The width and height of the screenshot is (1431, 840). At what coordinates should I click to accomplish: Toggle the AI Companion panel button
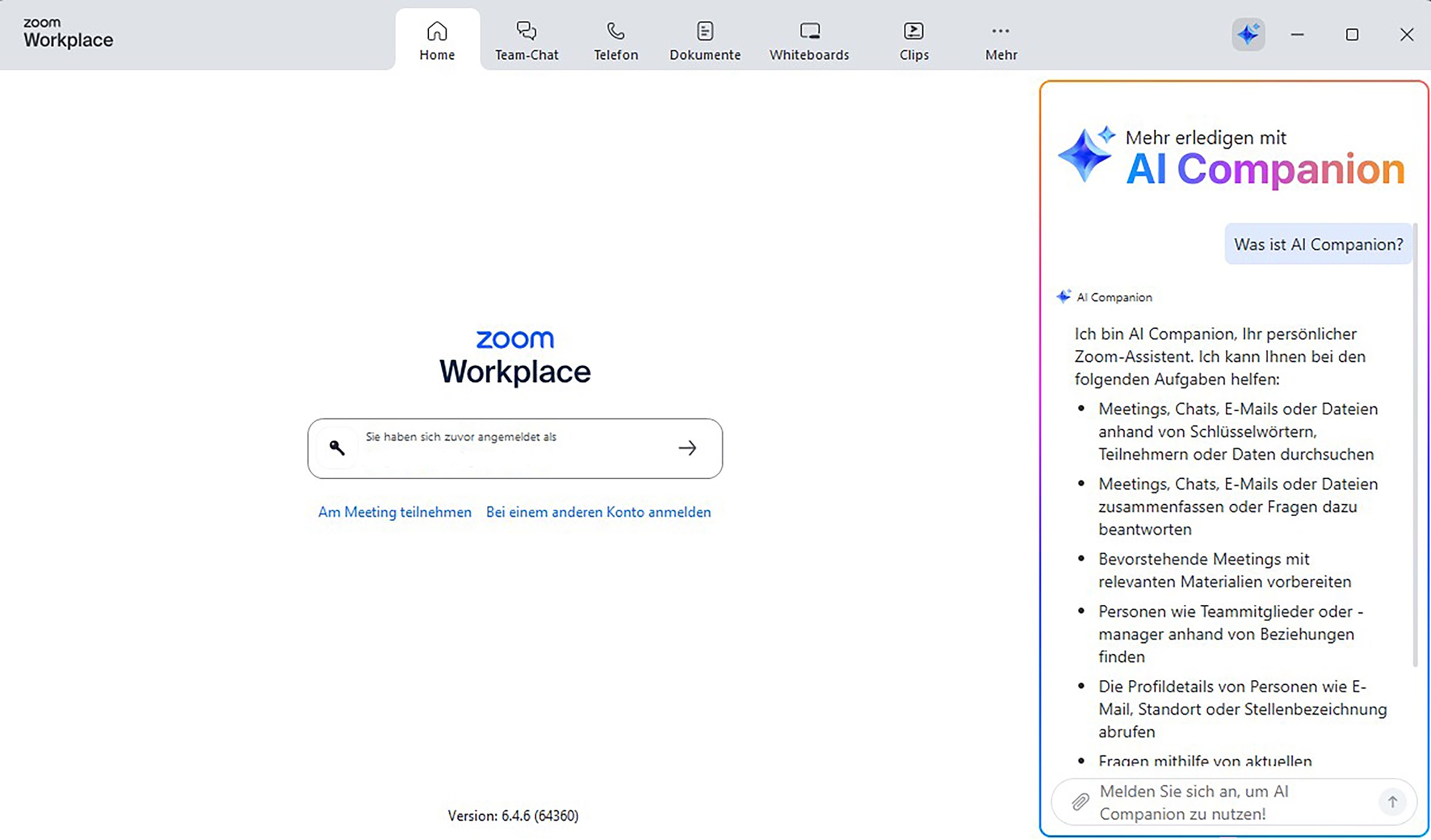pyautogui.click(x=1248, y=35)
